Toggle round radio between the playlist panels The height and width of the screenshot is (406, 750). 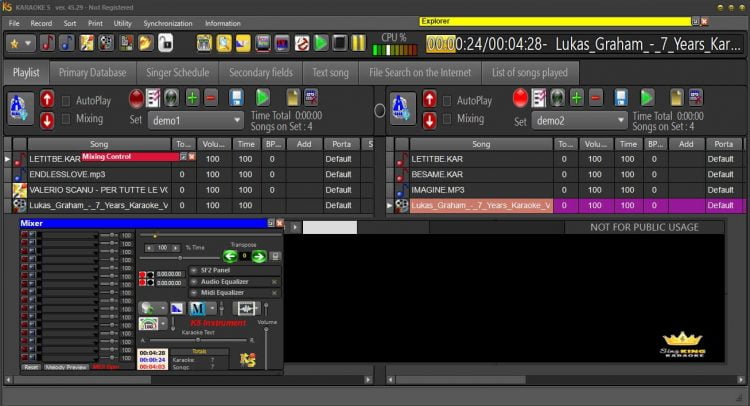[379, 110]
